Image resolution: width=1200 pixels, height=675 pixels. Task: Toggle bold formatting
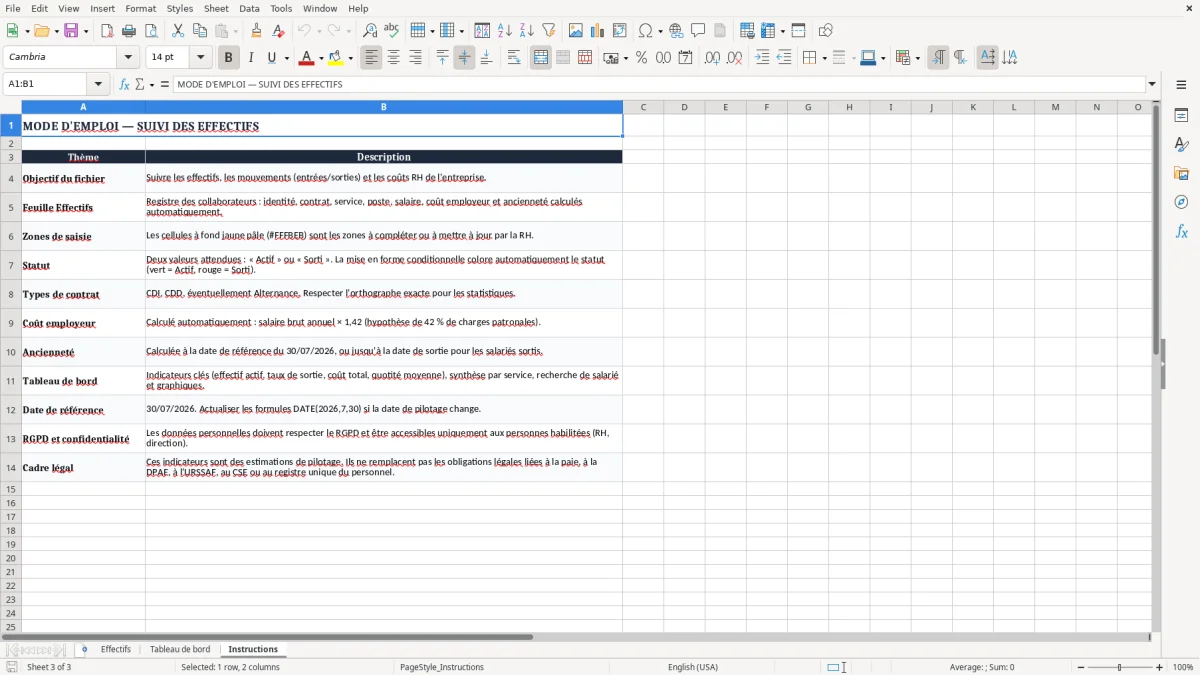tap(229, 58)
